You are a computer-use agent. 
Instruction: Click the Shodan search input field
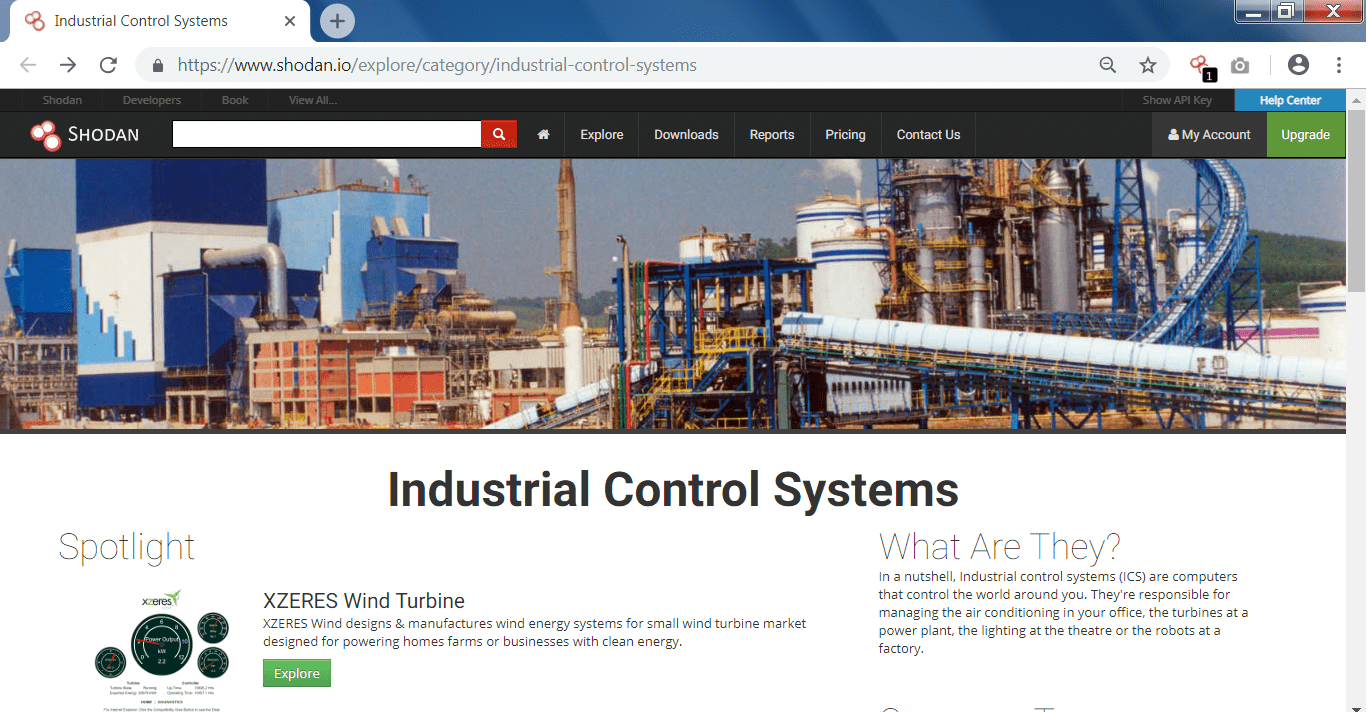[327, 134]
